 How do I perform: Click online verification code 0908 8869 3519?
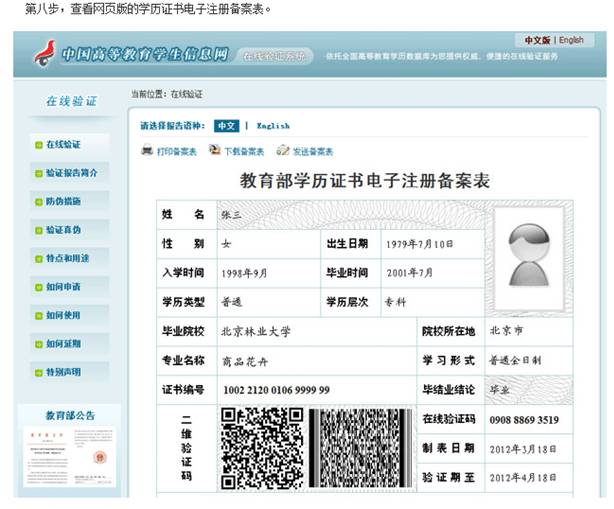(x=524, y=420)
